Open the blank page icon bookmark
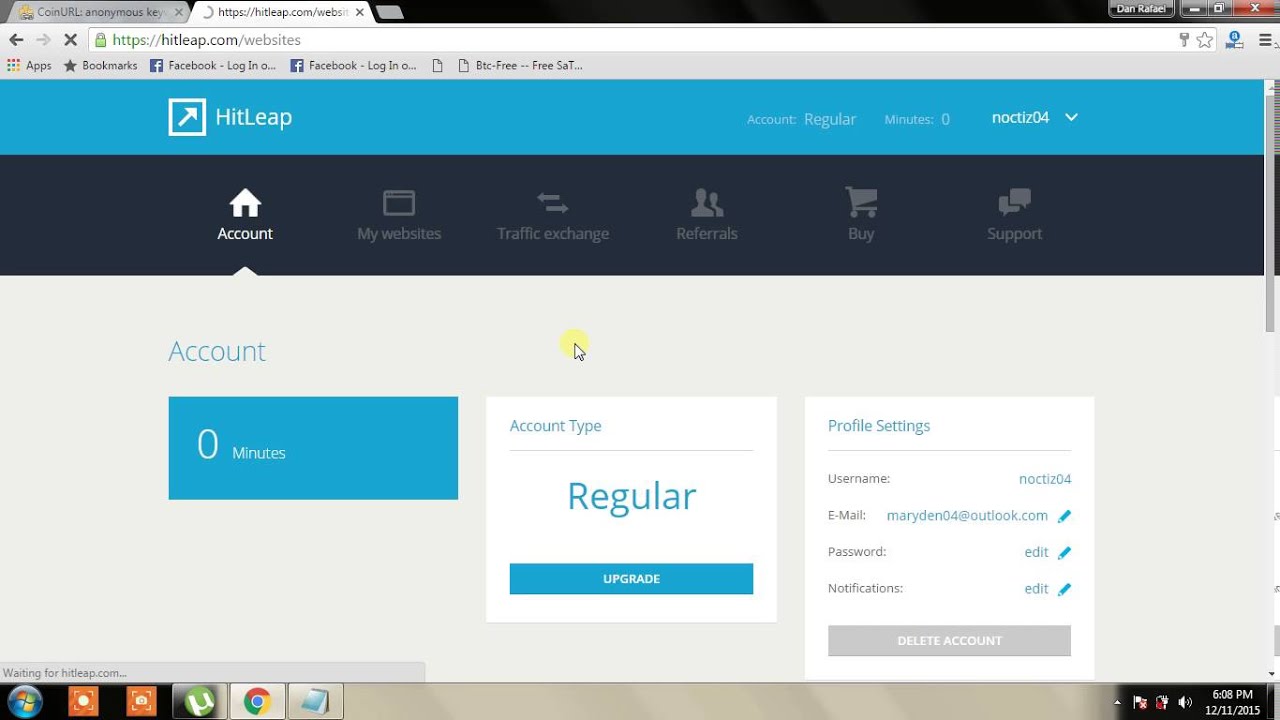Viewport: 1280px width, 720px height. (x=437, y=65)
